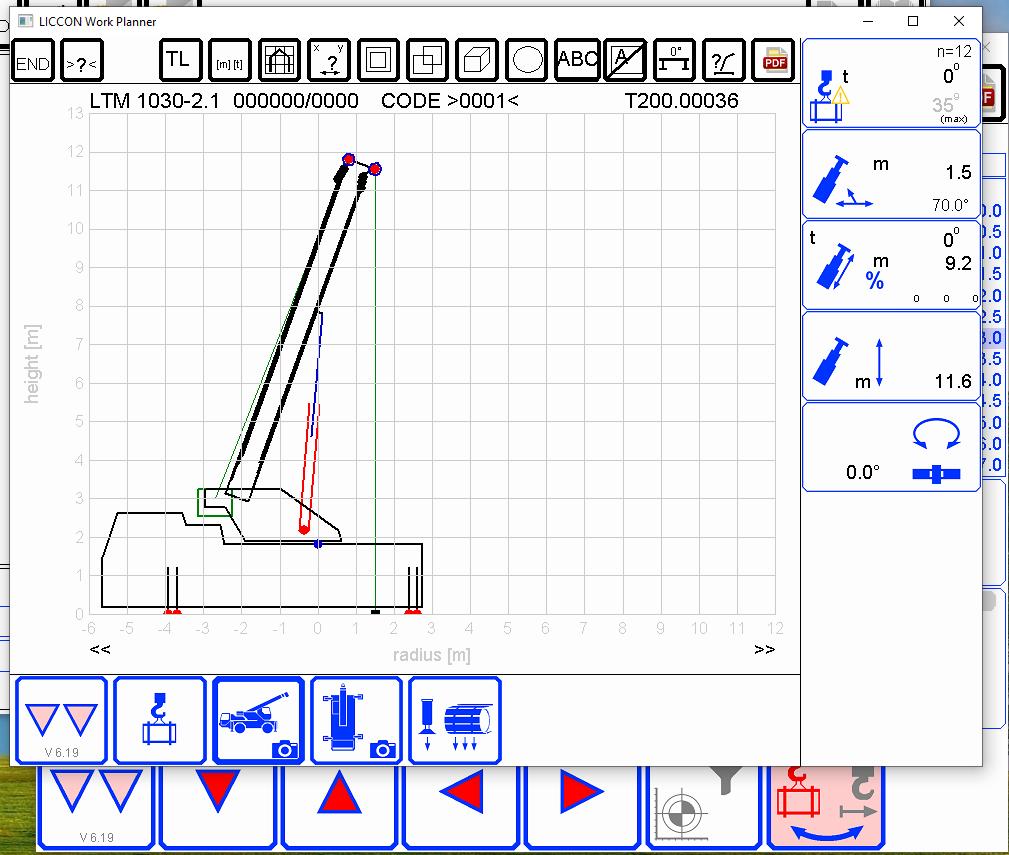Toggle the crossed-out A text hide tool

[625, 60]
